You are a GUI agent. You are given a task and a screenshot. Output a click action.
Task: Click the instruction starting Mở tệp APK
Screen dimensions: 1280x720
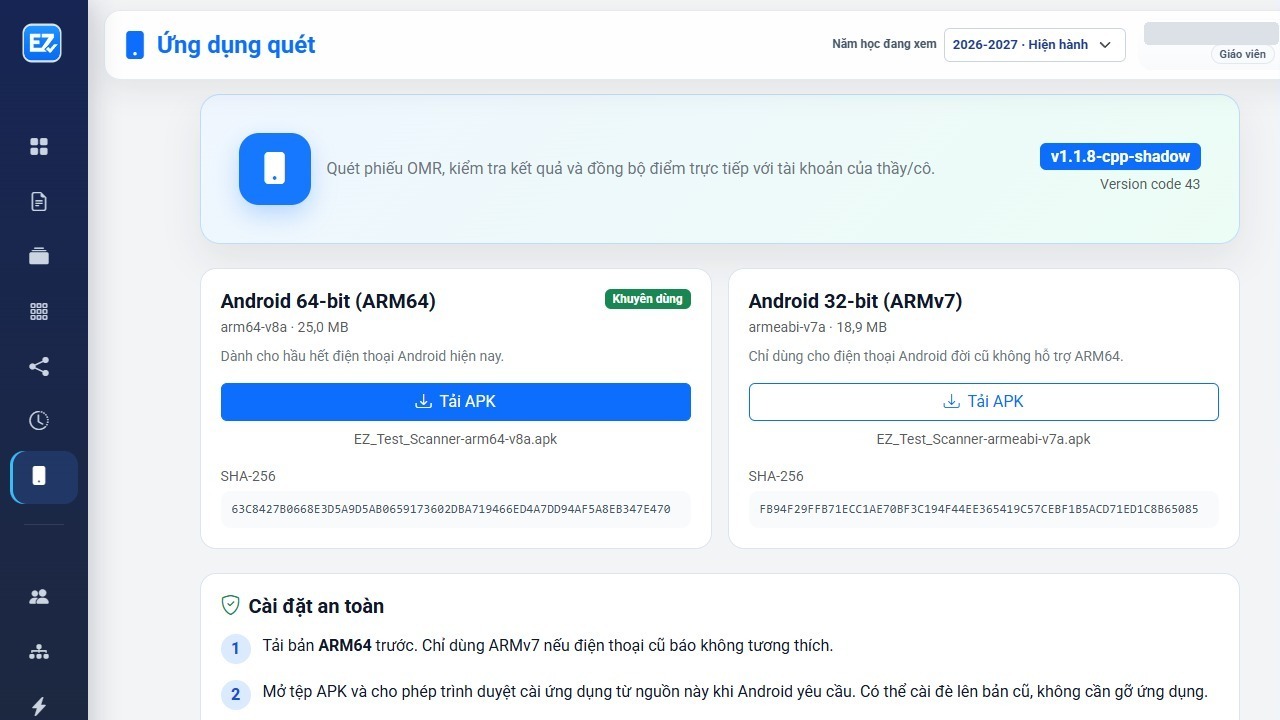click(735, 692)
